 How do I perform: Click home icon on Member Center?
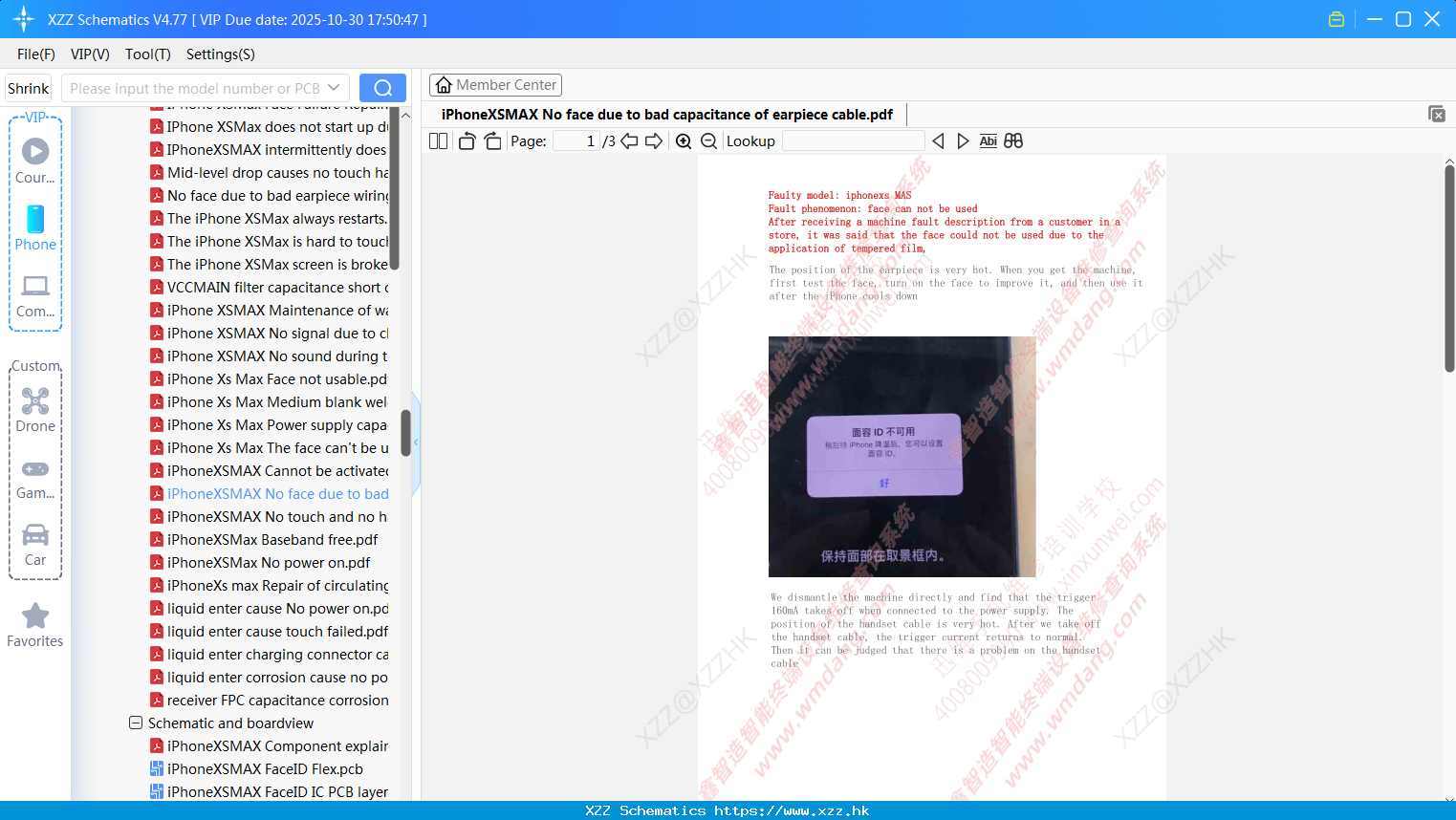click(444, 85)
